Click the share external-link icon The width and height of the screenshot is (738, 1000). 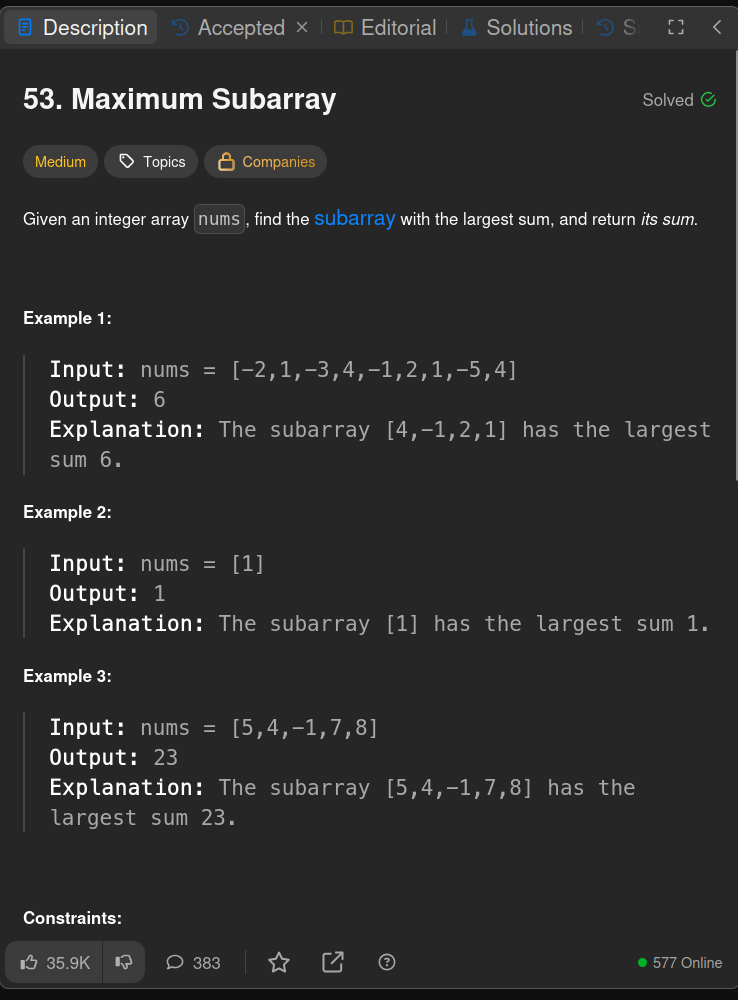(x=333, y=962)
